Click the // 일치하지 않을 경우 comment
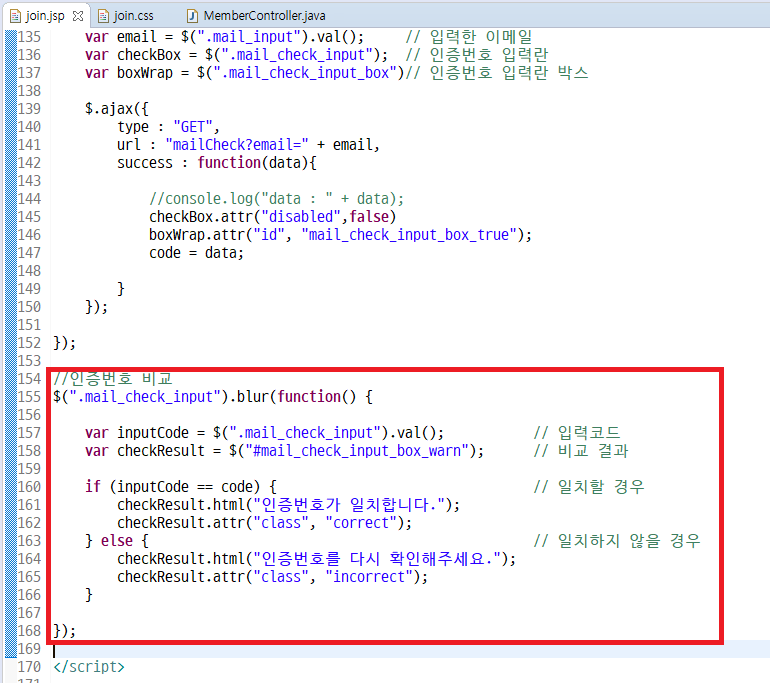770x683 pixels. click(617, 541)
